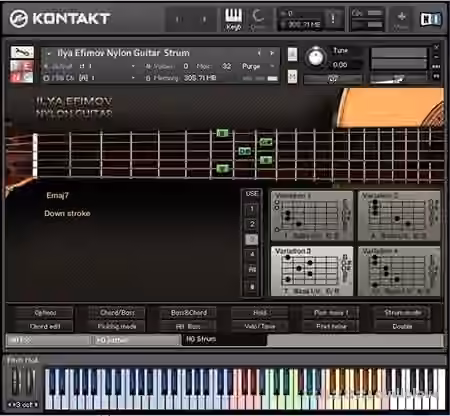Screen dimensions: 450x416
Task: Toggle the Hold button
Action: [x=260, y=313]
